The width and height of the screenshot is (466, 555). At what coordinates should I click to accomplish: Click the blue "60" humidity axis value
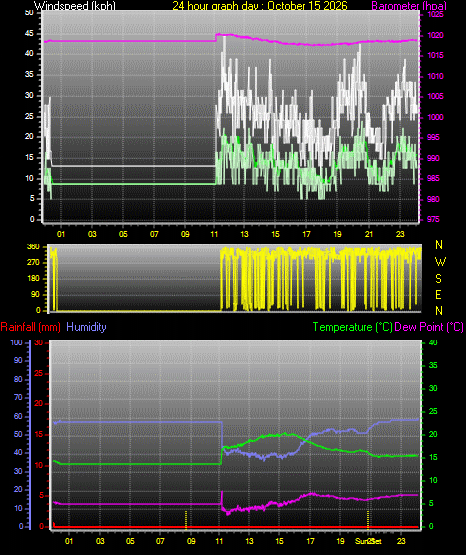(x=18, y=416)
